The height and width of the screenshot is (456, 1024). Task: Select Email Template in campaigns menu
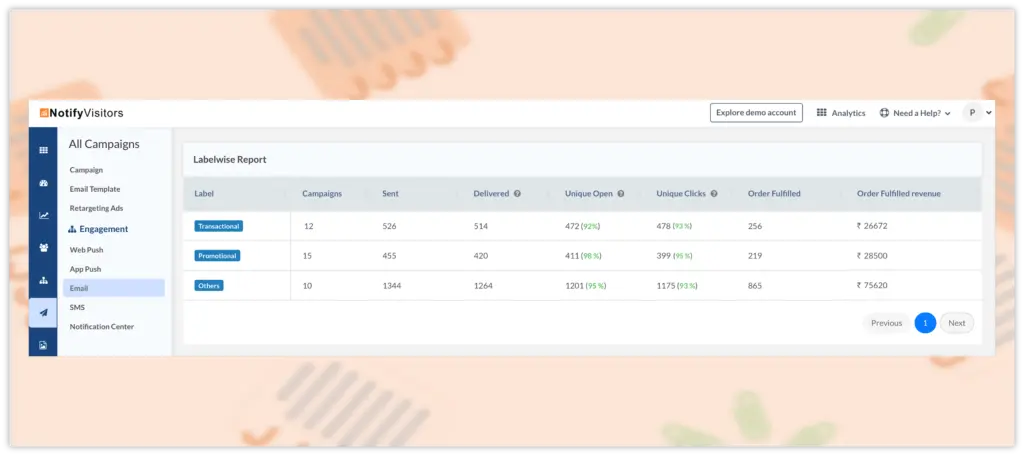tap(95, 189)
